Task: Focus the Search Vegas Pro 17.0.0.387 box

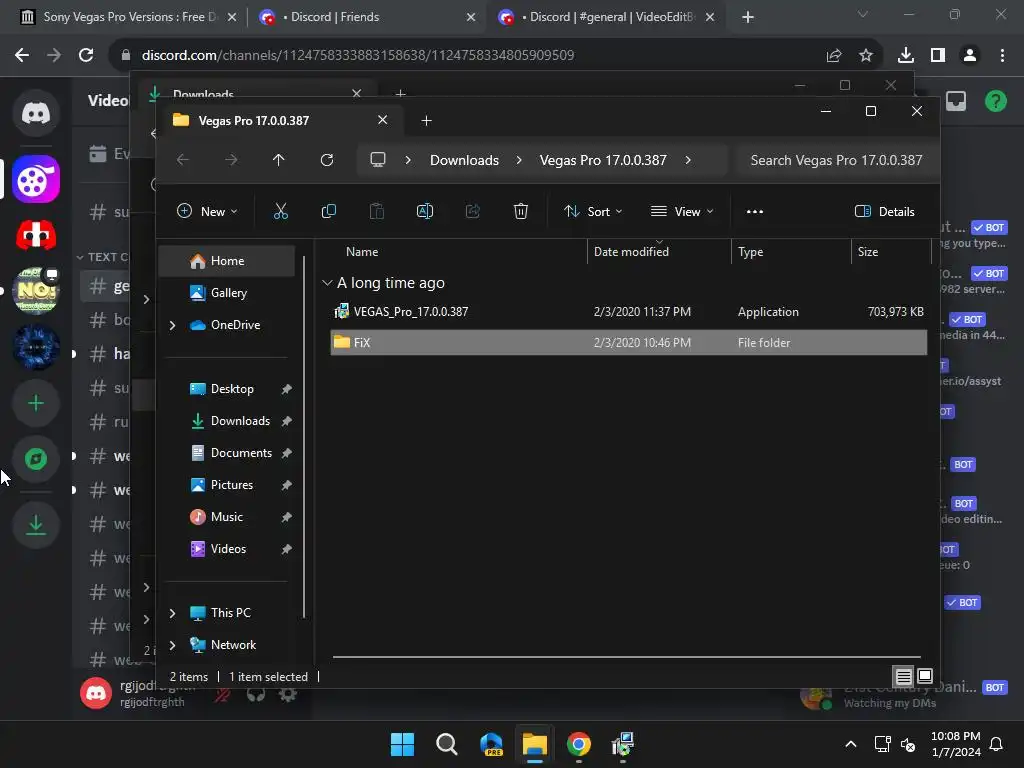Action: (837, 160)
